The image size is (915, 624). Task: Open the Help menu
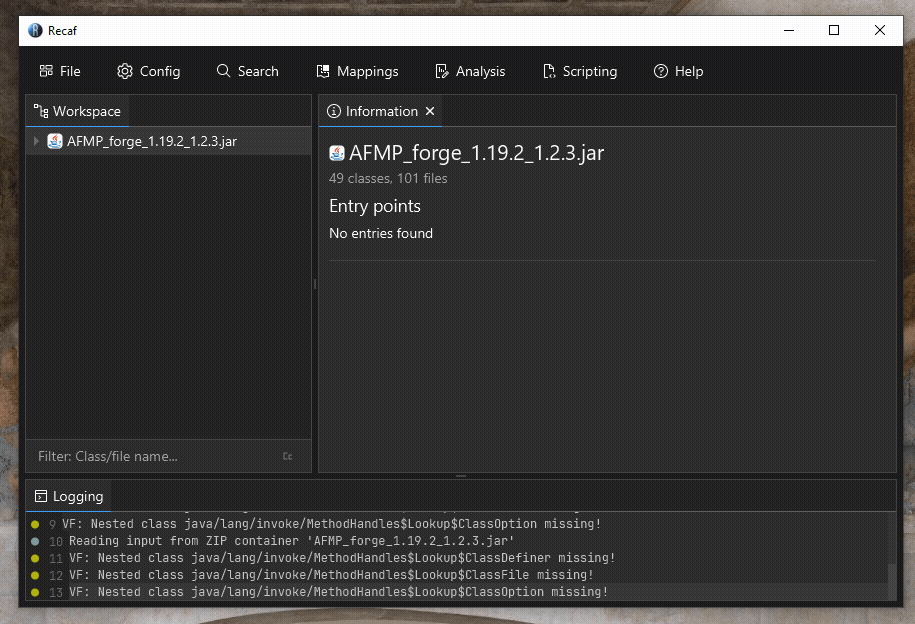[x=678, y=71]
